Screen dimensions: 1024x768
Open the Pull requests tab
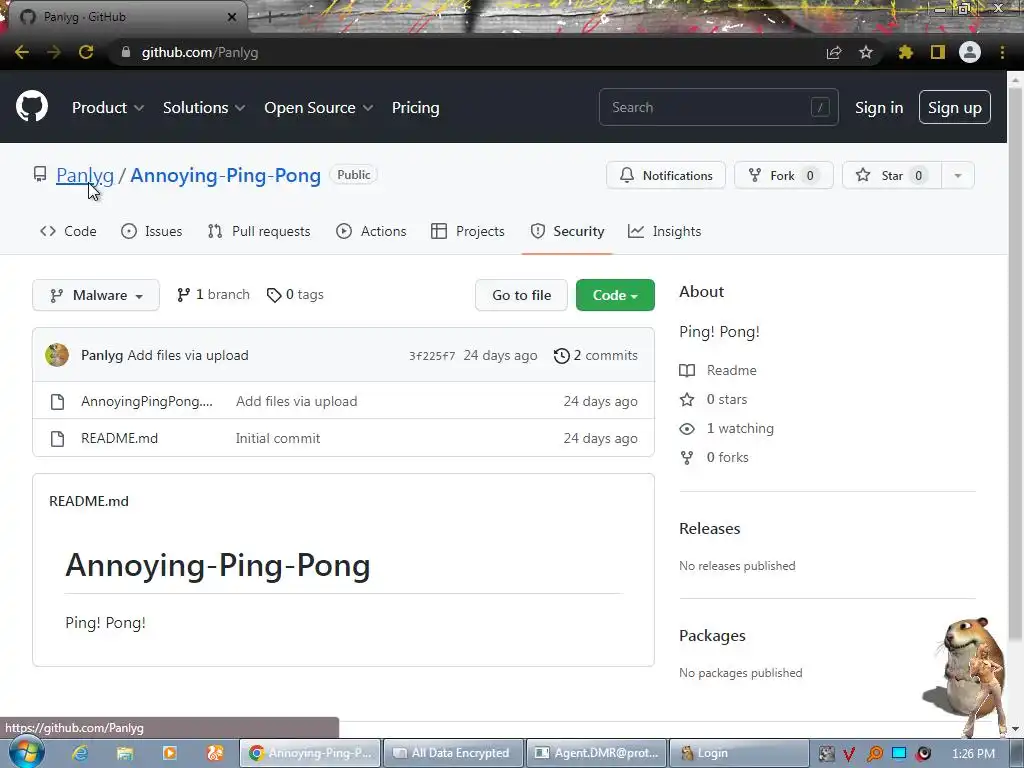(x=259, y=231)
